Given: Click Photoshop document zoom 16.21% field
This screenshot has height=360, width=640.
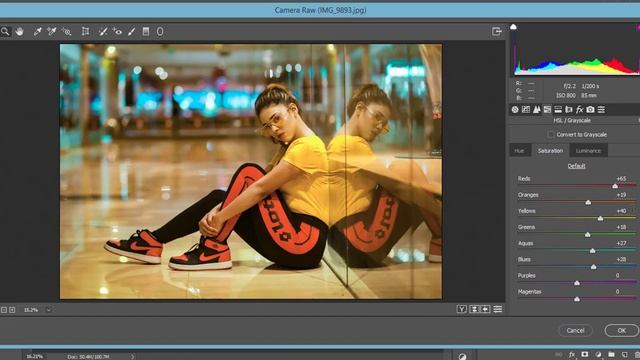Looking at the screenshot, I should (35, 356).
